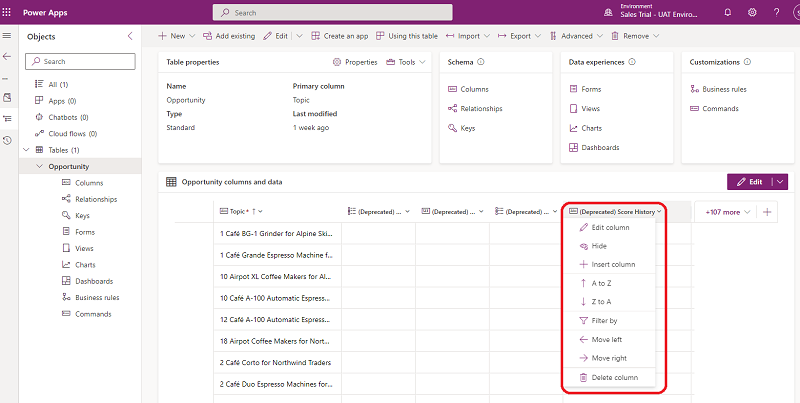This screenshot has width=800, height=403.
Task: Click Add existing in command bar
Action: click(x=229, y=36)
